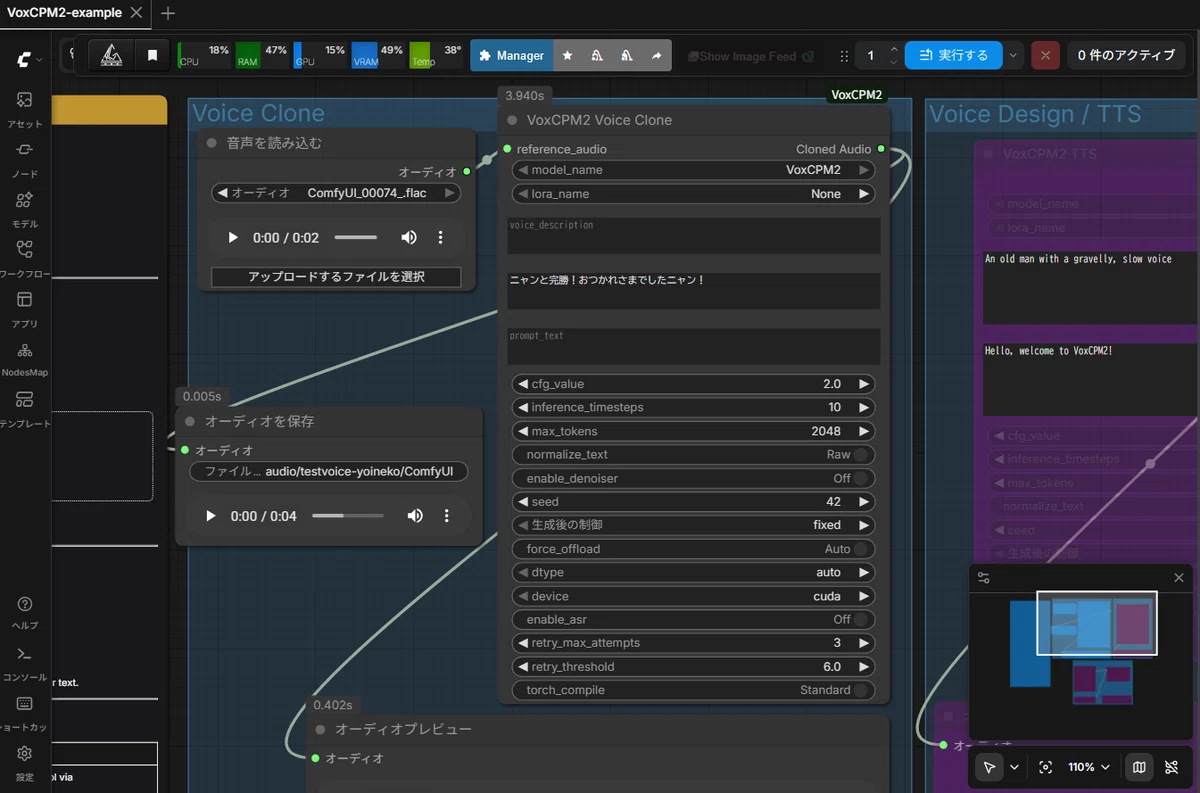
Task: Open the ヘルプ (help) menu in sidebar
Action: [25, 612]
